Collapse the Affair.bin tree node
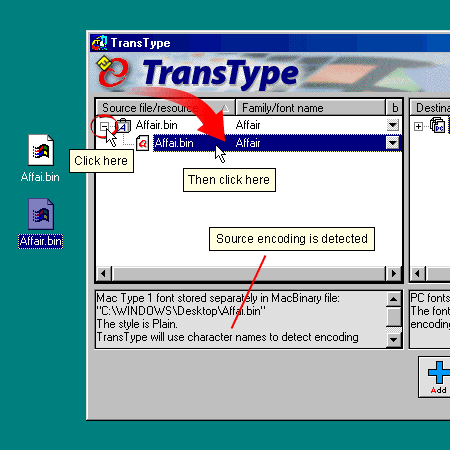This screenshot has width=450, height=450. (104, 126)
